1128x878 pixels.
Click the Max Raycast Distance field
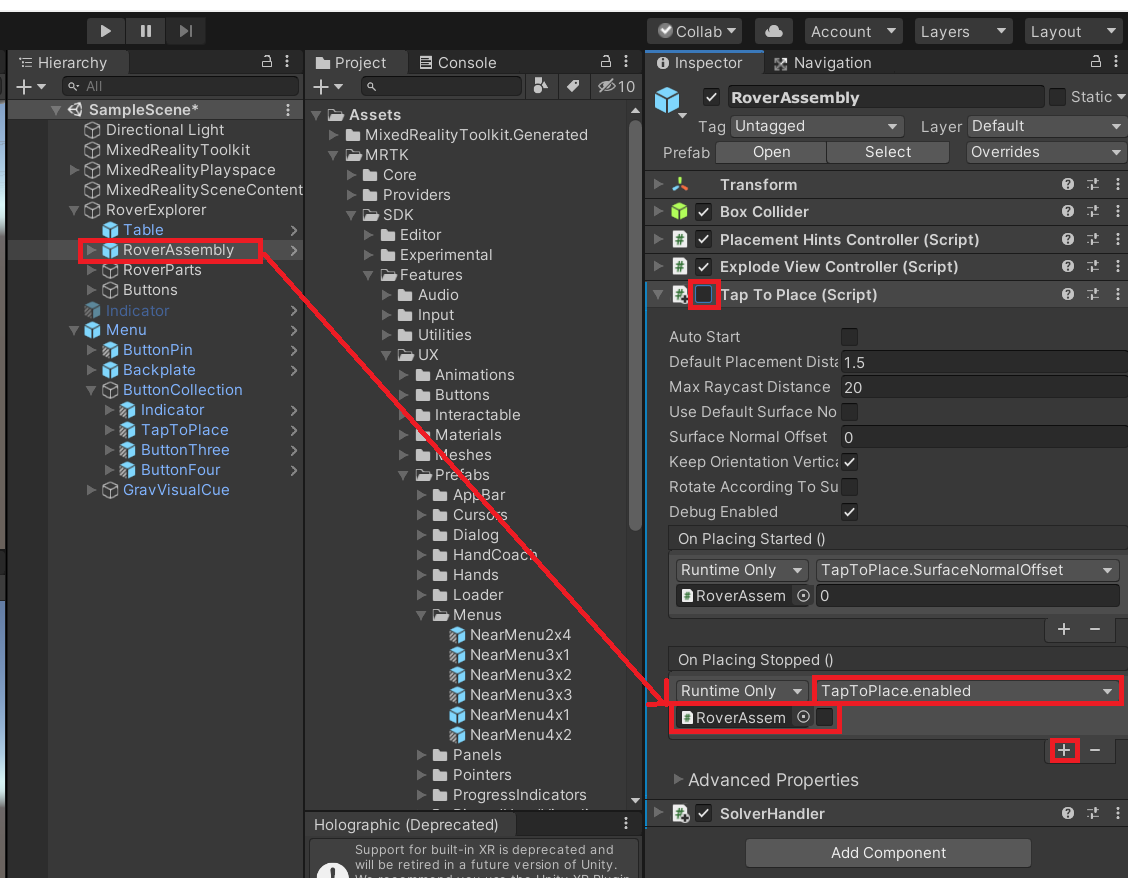click(984, 387)
